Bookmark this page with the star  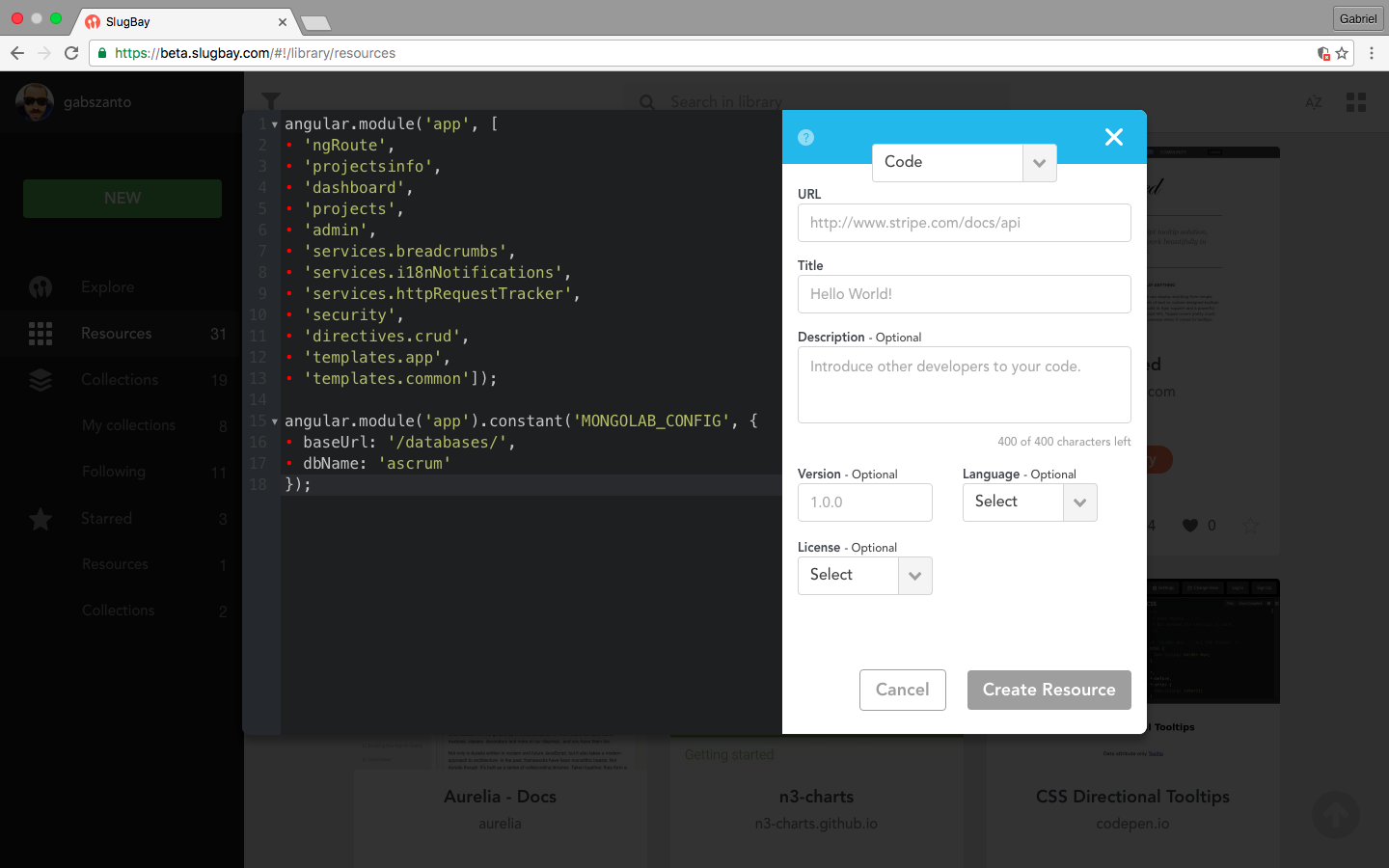(x=1342, y=53)
